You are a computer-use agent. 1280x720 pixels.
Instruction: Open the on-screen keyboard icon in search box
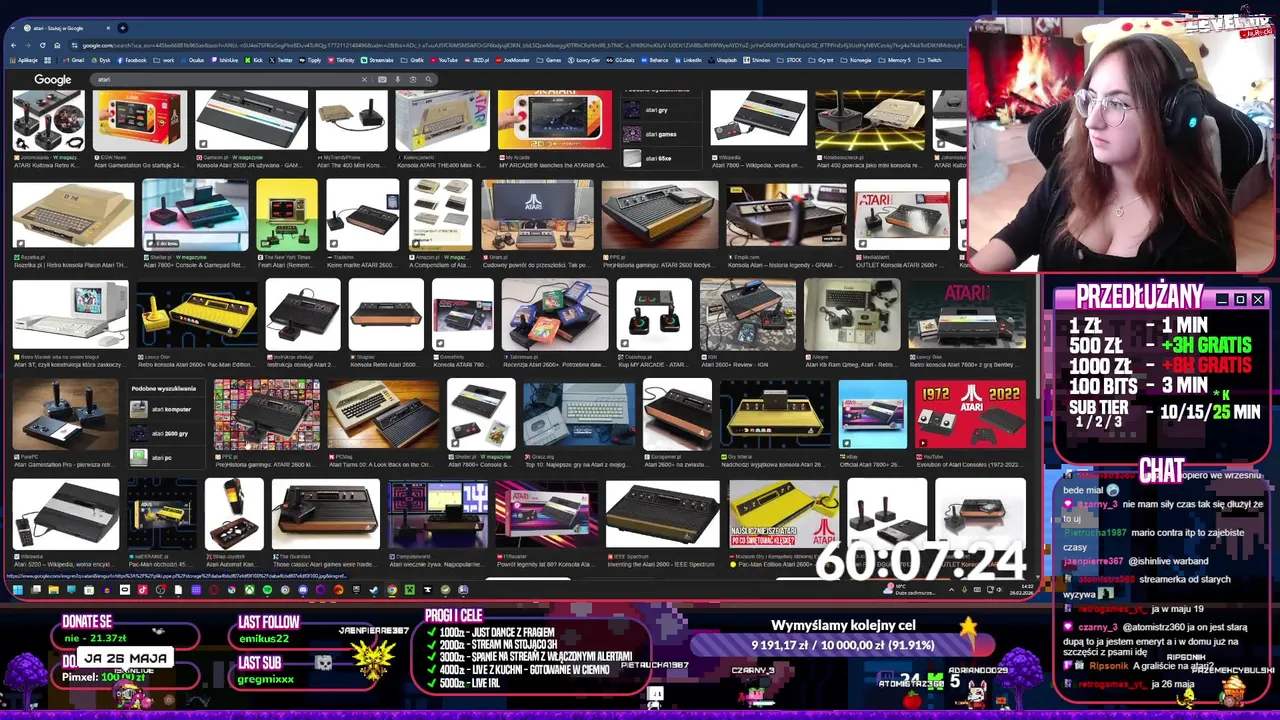click(x=382, y=79)
